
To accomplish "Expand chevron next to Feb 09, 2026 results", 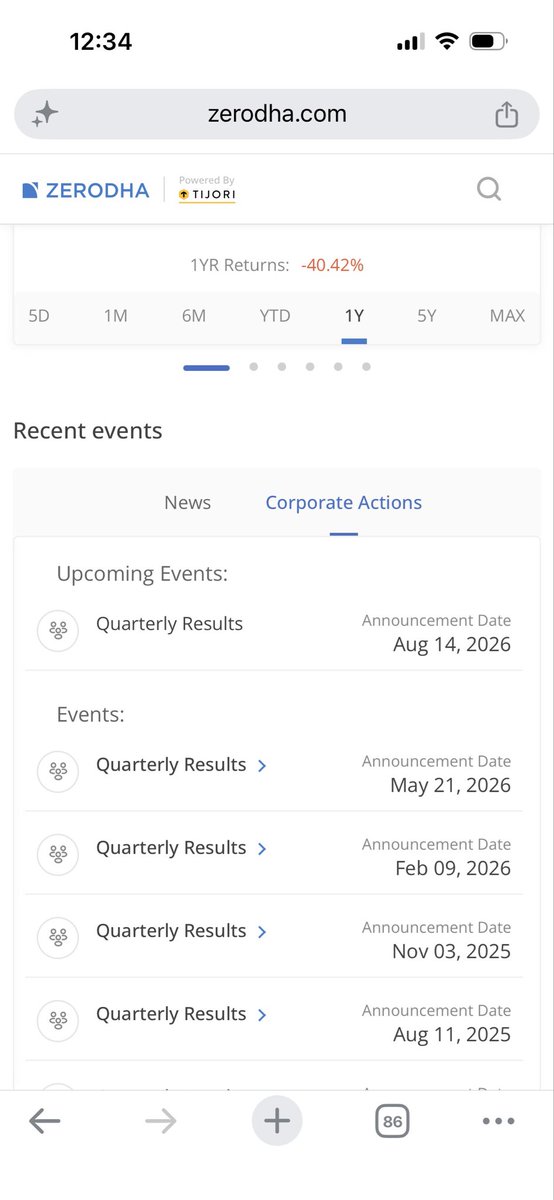I will click(x=262, y=849).
